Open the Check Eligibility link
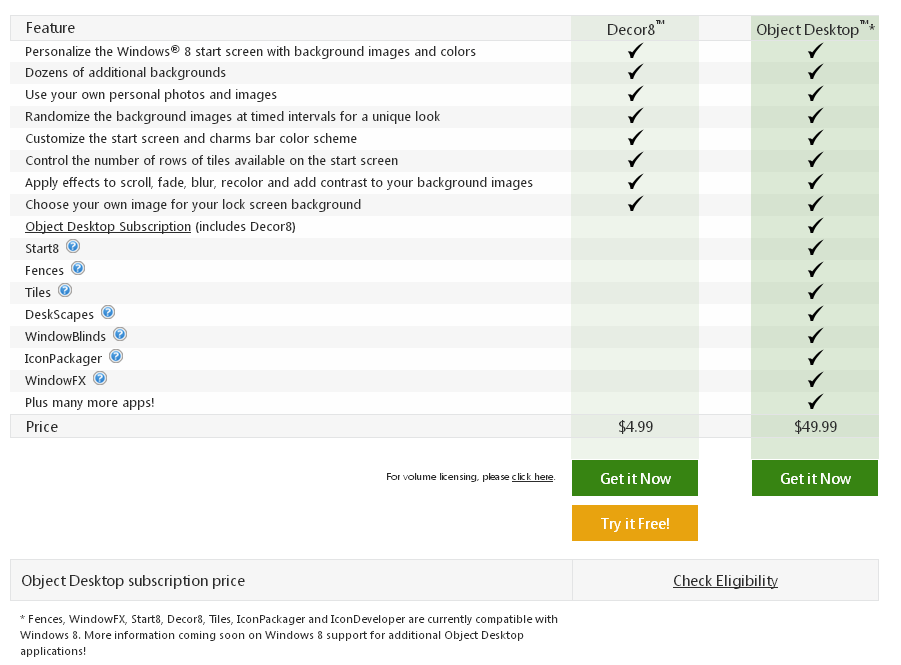 tap(725, 581)
